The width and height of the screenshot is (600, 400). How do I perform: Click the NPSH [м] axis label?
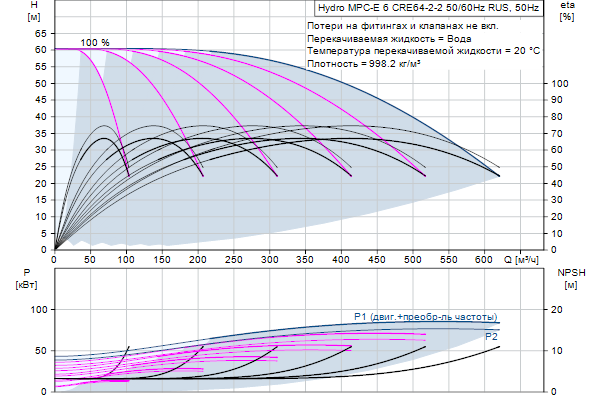click(x=568, y=278)
